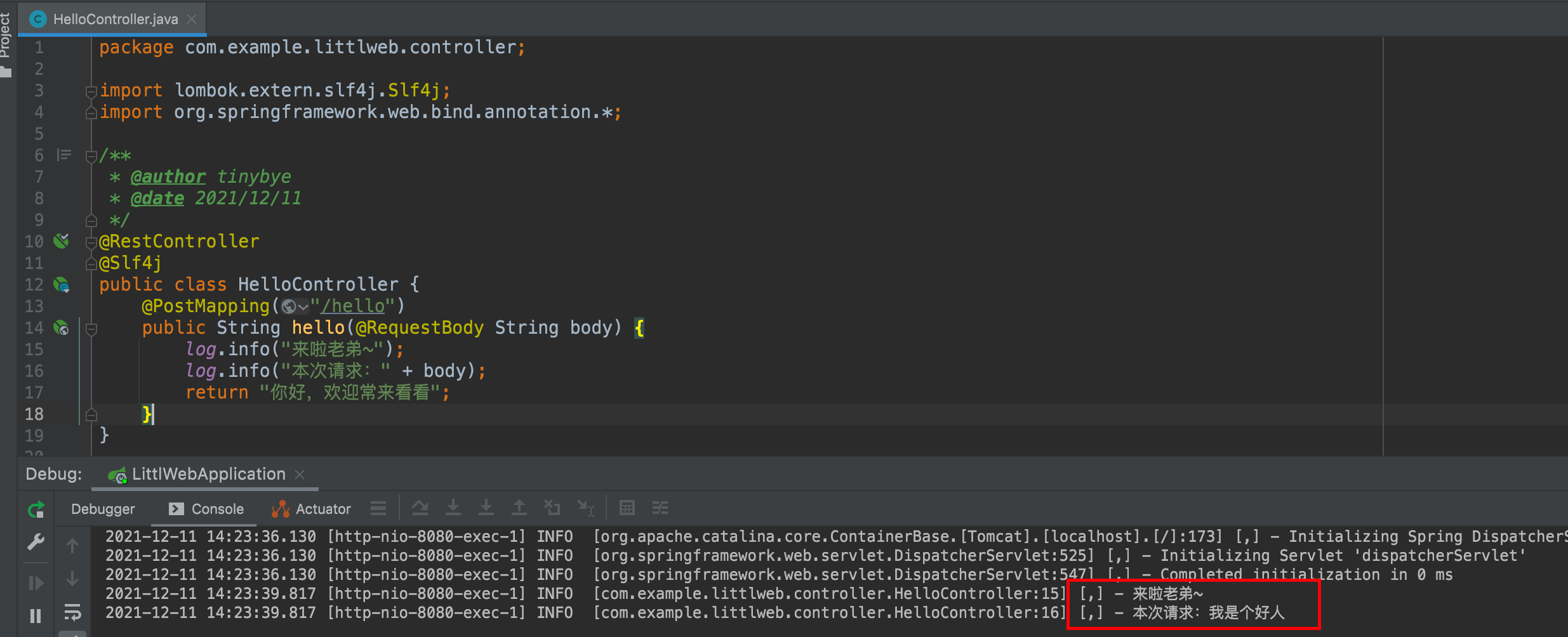This screenshot has height=637, width=1568.
Task: Click the @date Javadoc tag
Action: (157, 198)
